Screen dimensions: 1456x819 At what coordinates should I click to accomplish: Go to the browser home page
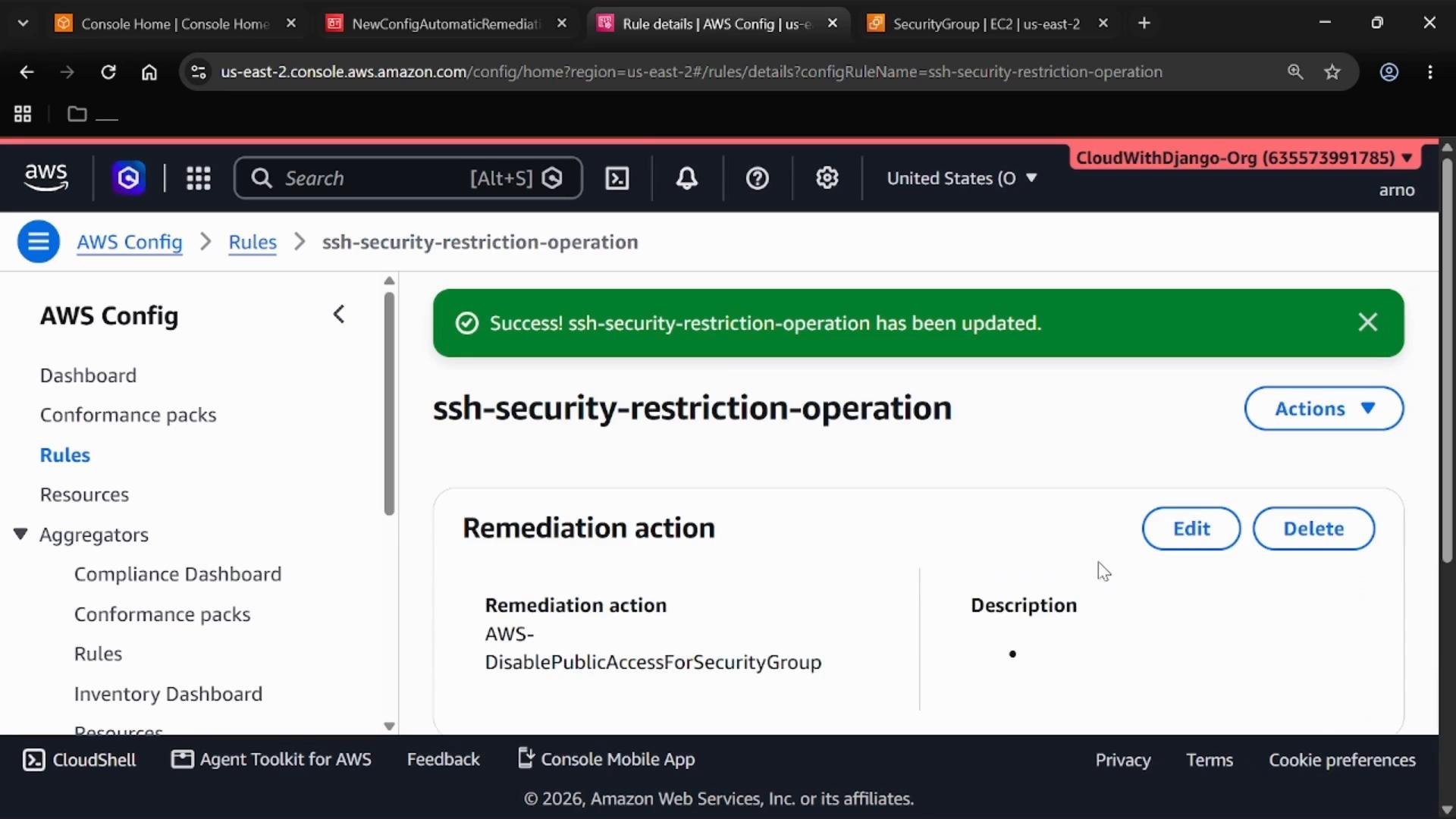tap(149, 72)
